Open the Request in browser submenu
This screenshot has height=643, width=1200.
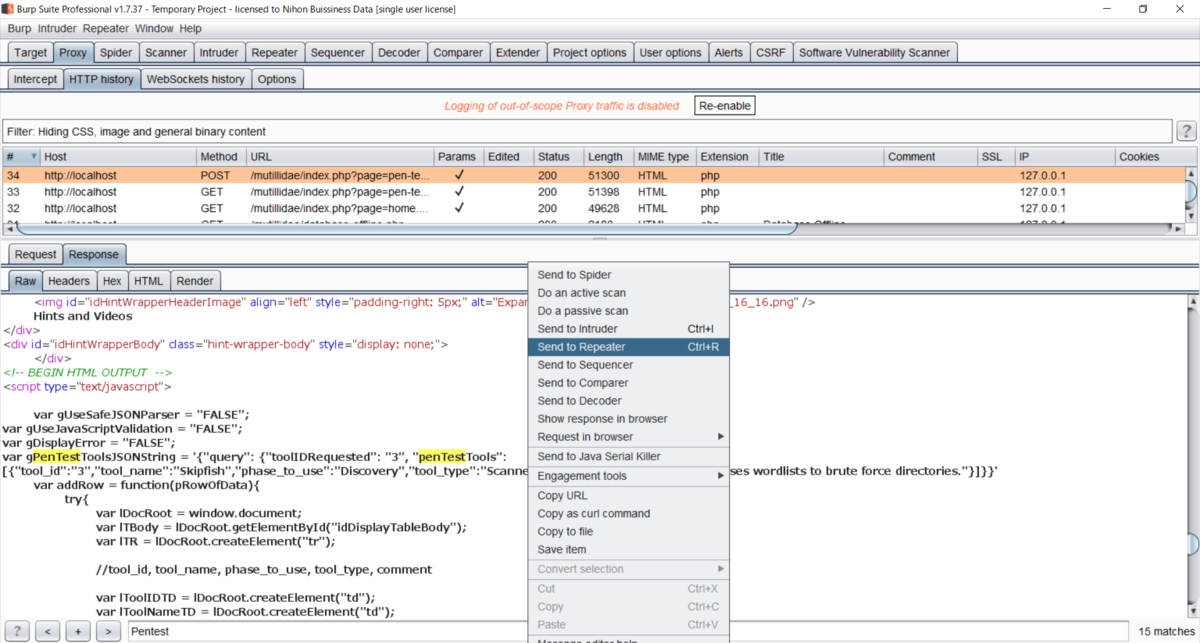629,437
